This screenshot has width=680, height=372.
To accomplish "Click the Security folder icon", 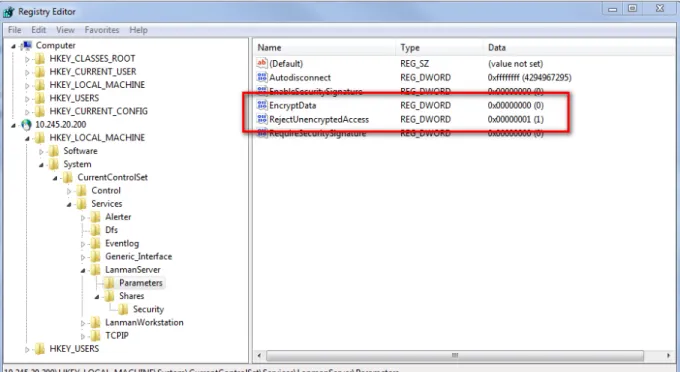I will point(123,310).
